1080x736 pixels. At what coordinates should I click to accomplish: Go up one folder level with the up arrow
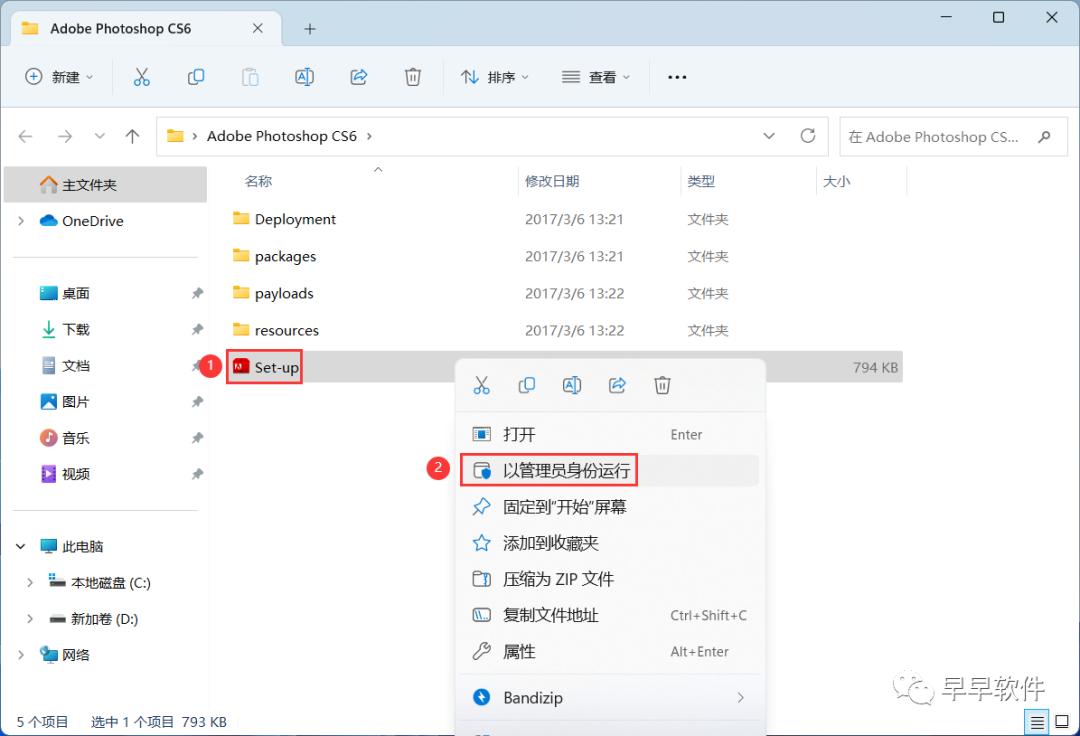pyautogui.click(x=132, y=136)
